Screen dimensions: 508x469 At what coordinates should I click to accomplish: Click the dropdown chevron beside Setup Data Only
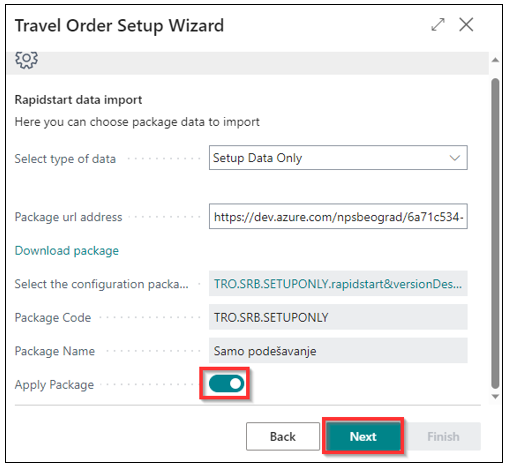pos(455,158)
